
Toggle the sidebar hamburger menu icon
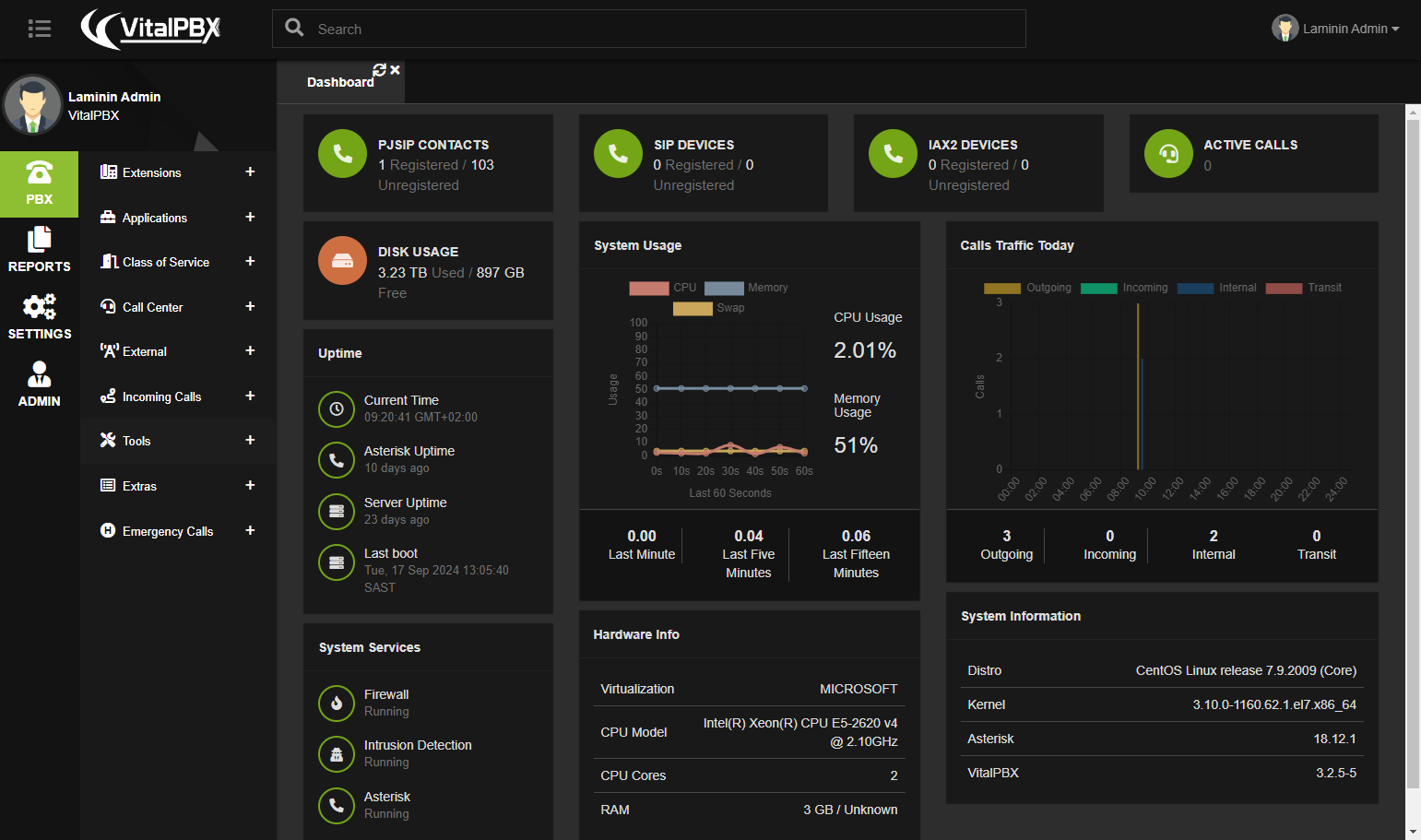(40, 29)
